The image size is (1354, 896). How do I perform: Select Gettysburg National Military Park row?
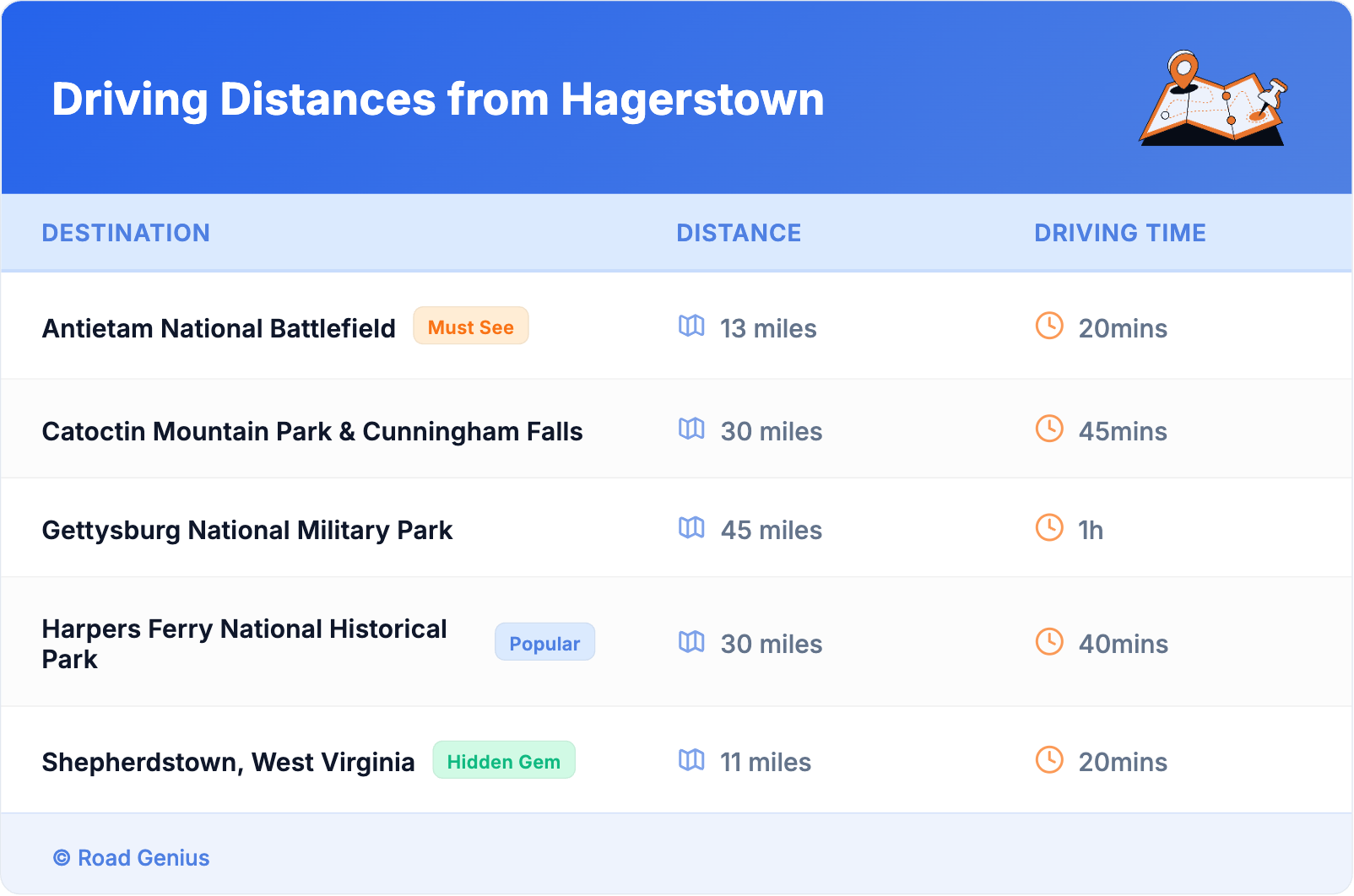[x=247, y=530]
